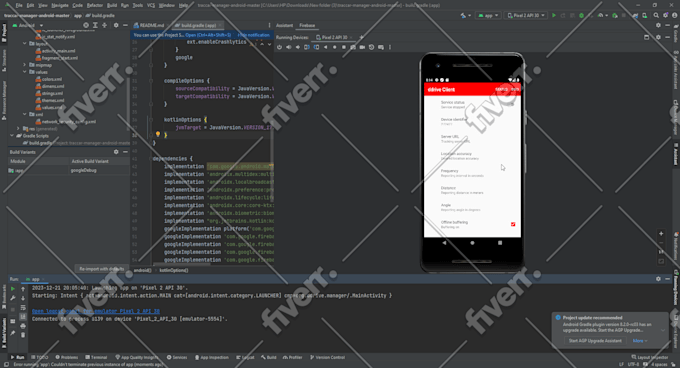Open Project panel gear options
Image resolution: width=680 pixels, height=368 pixels.
click(x=116, y=26)
